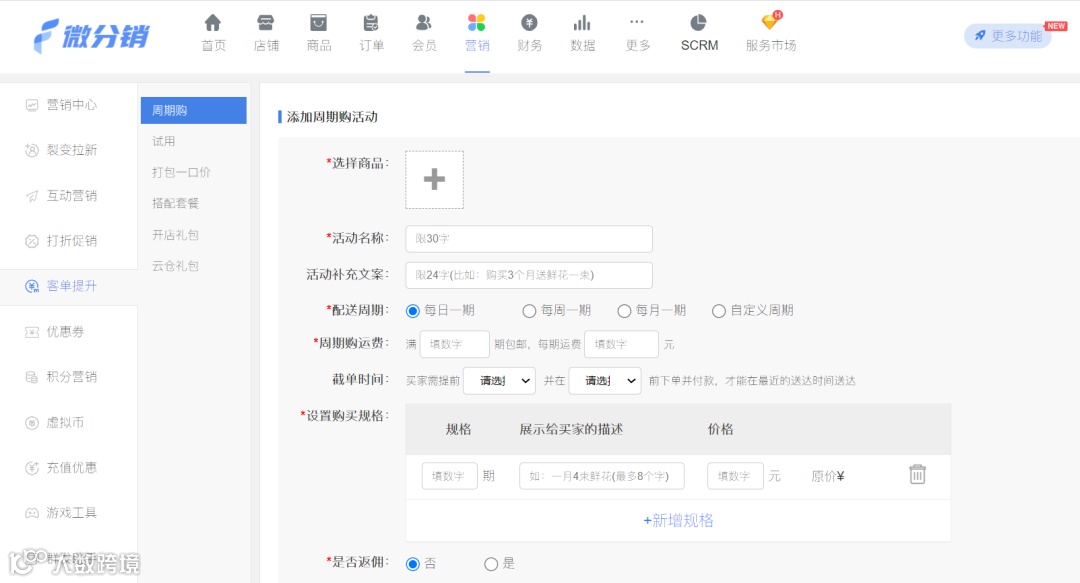Open the 数据 data chart icon
The height and width of the screenshot is (583, 1080).
click(582, 23)
